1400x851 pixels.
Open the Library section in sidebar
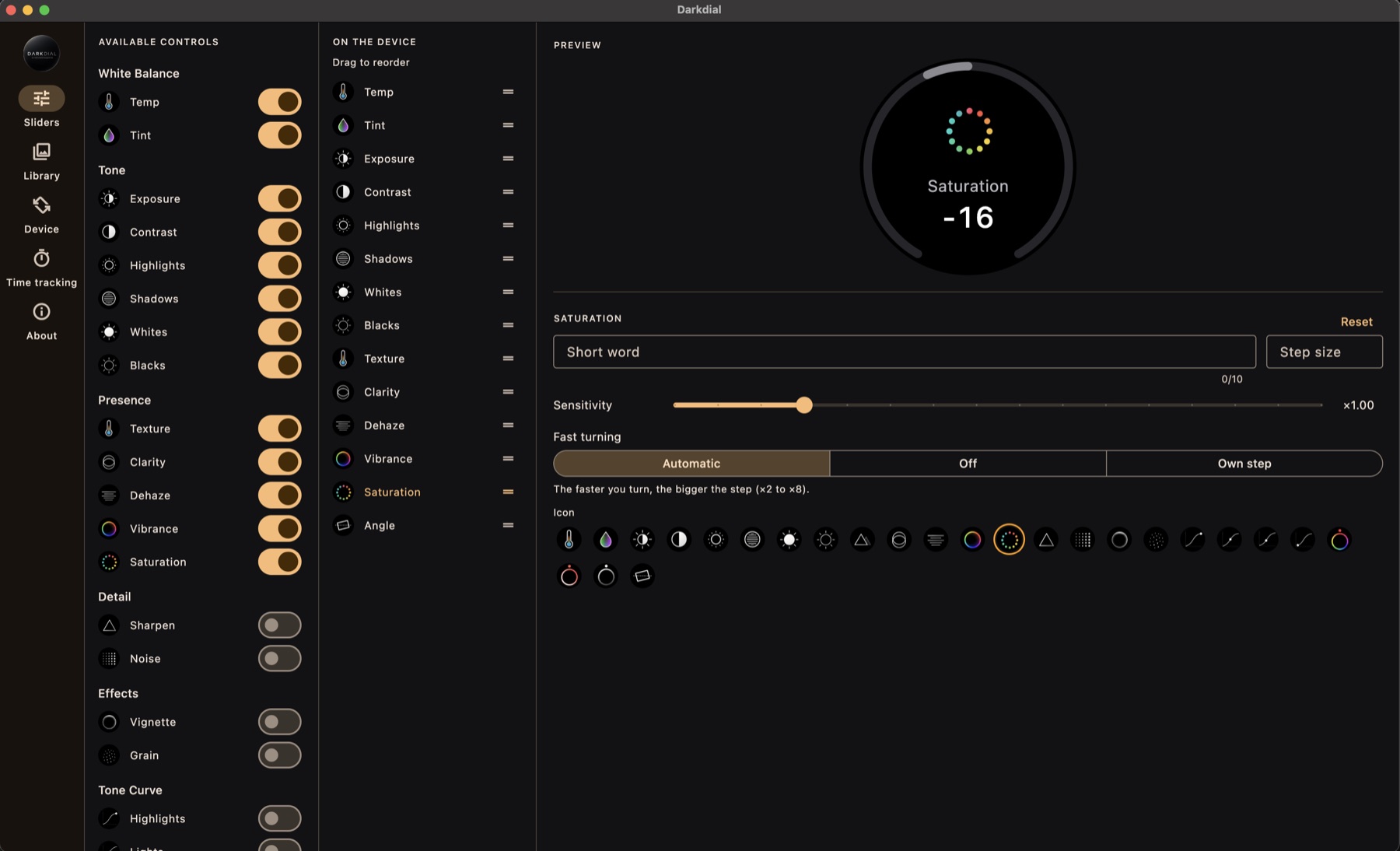(x=41, y=161)
